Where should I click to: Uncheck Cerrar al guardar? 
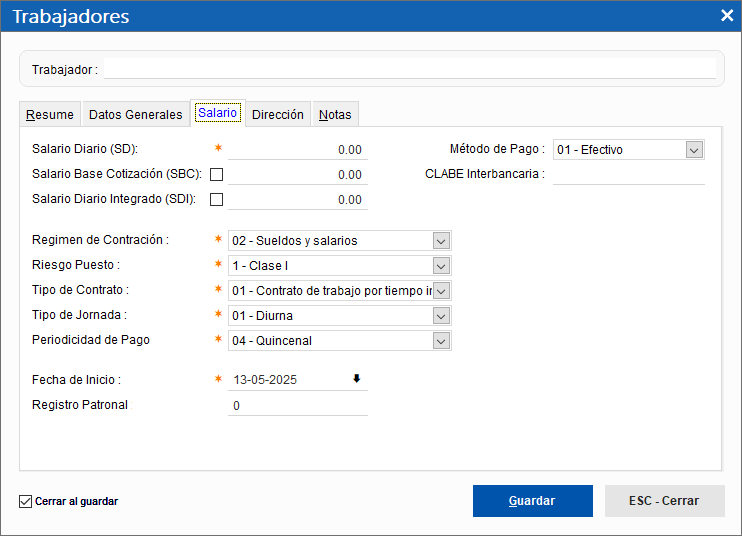(26, 501)
